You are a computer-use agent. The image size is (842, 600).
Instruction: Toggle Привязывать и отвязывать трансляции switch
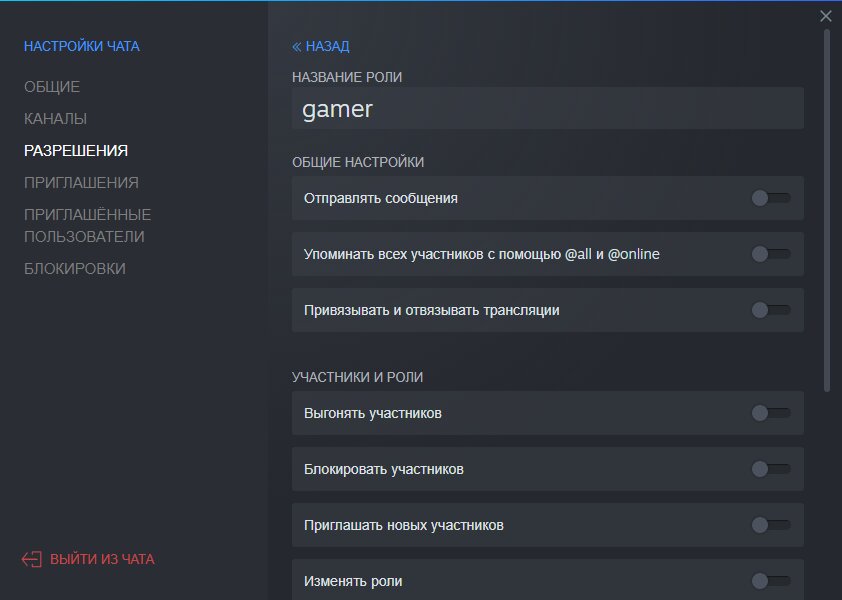(771, 310)
